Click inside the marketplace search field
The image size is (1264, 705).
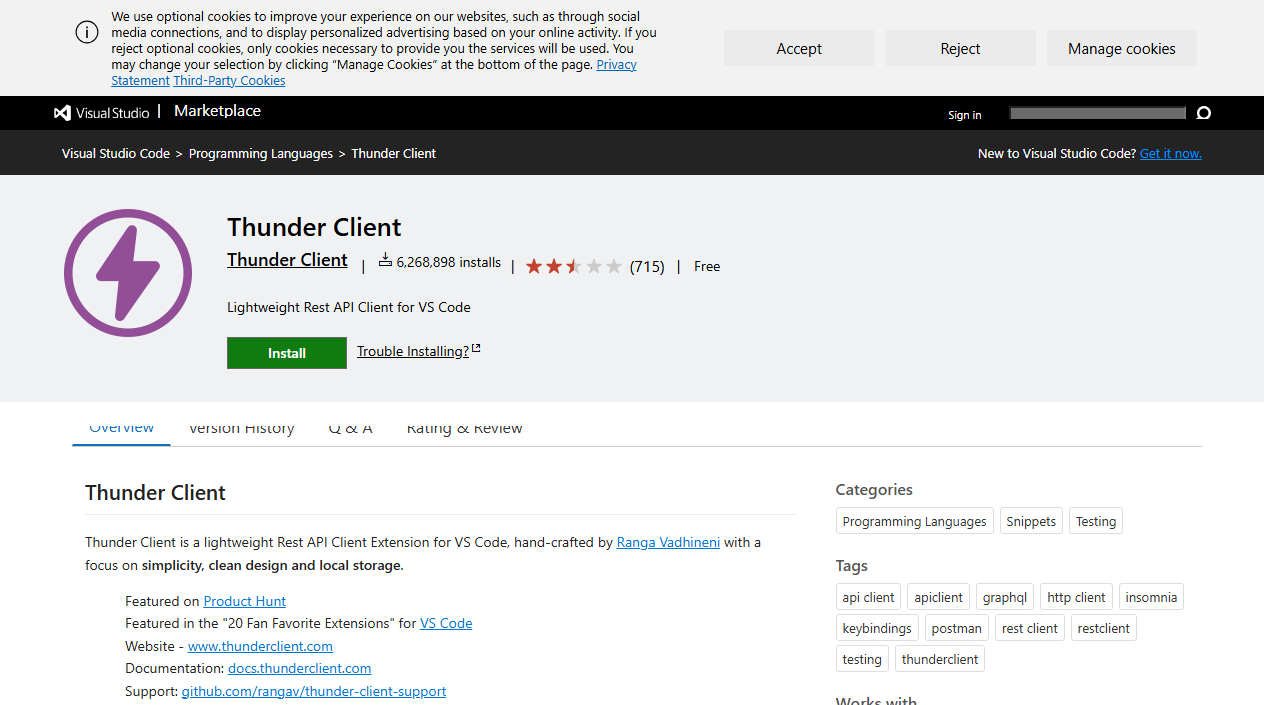coord(1097,113)
